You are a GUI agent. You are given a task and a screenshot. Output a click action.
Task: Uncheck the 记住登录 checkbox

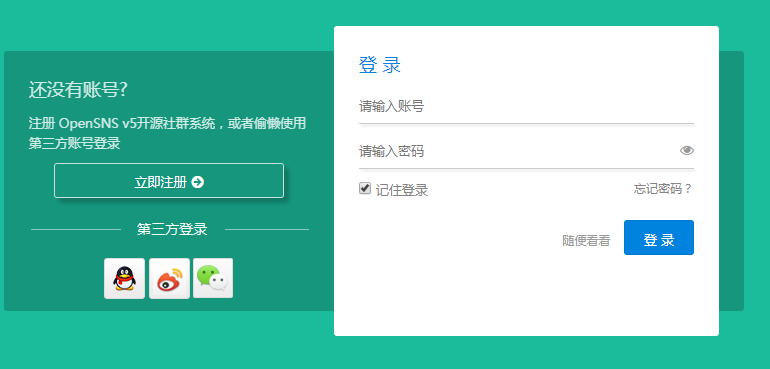pyautogui.click(x=364, y=188)
